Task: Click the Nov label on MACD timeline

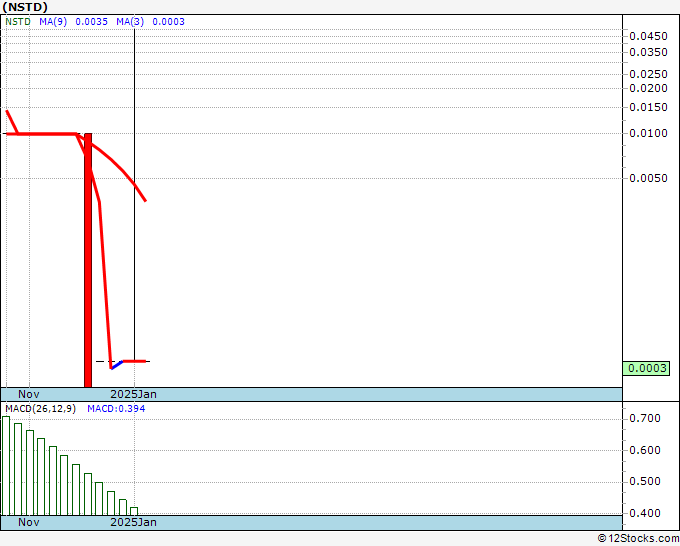Action: [29, 522]
